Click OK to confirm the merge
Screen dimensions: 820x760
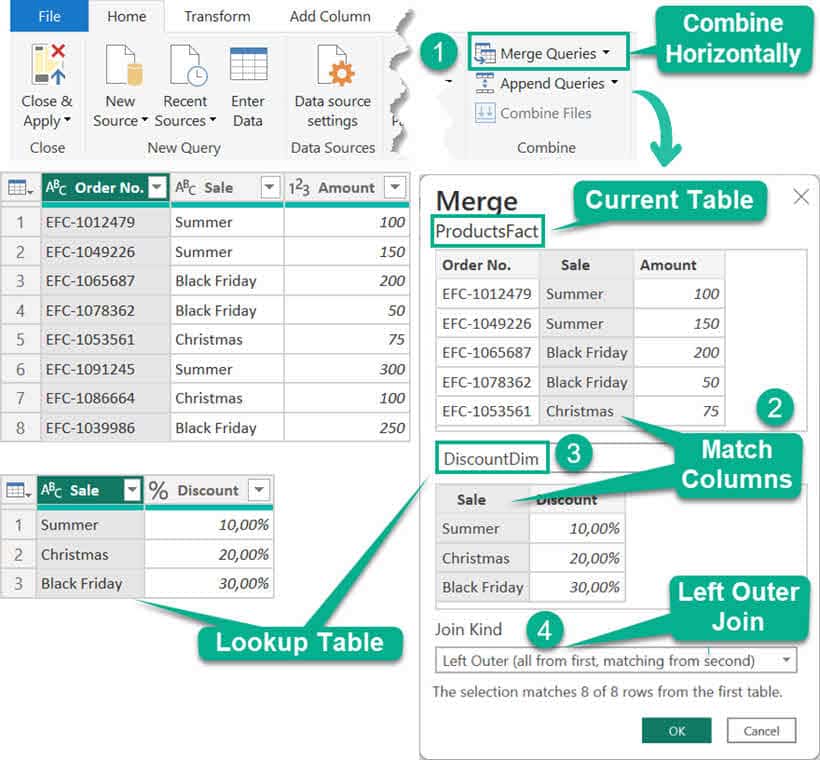coord(676,731)
